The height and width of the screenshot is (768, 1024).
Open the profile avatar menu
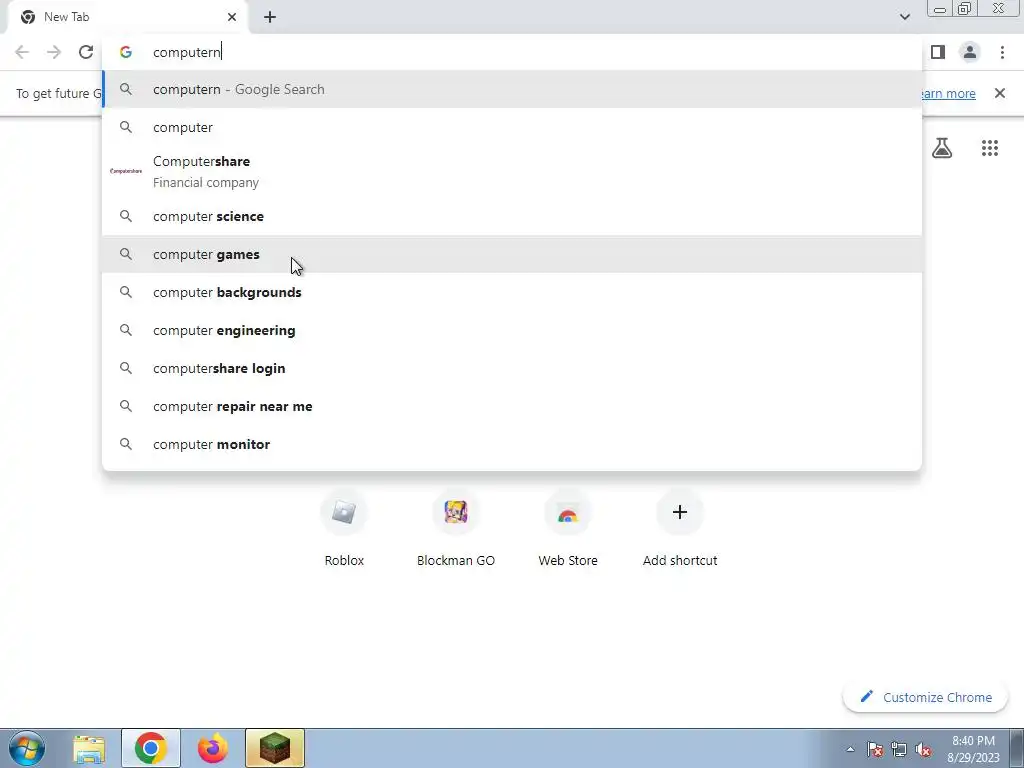pos(970,52)
